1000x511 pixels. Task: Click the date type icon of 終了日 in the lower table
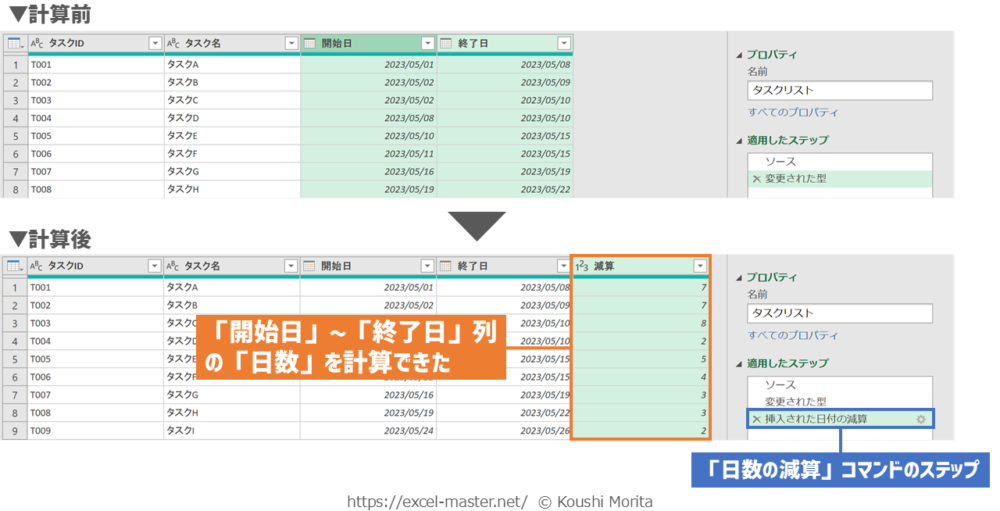coord(446,266)
